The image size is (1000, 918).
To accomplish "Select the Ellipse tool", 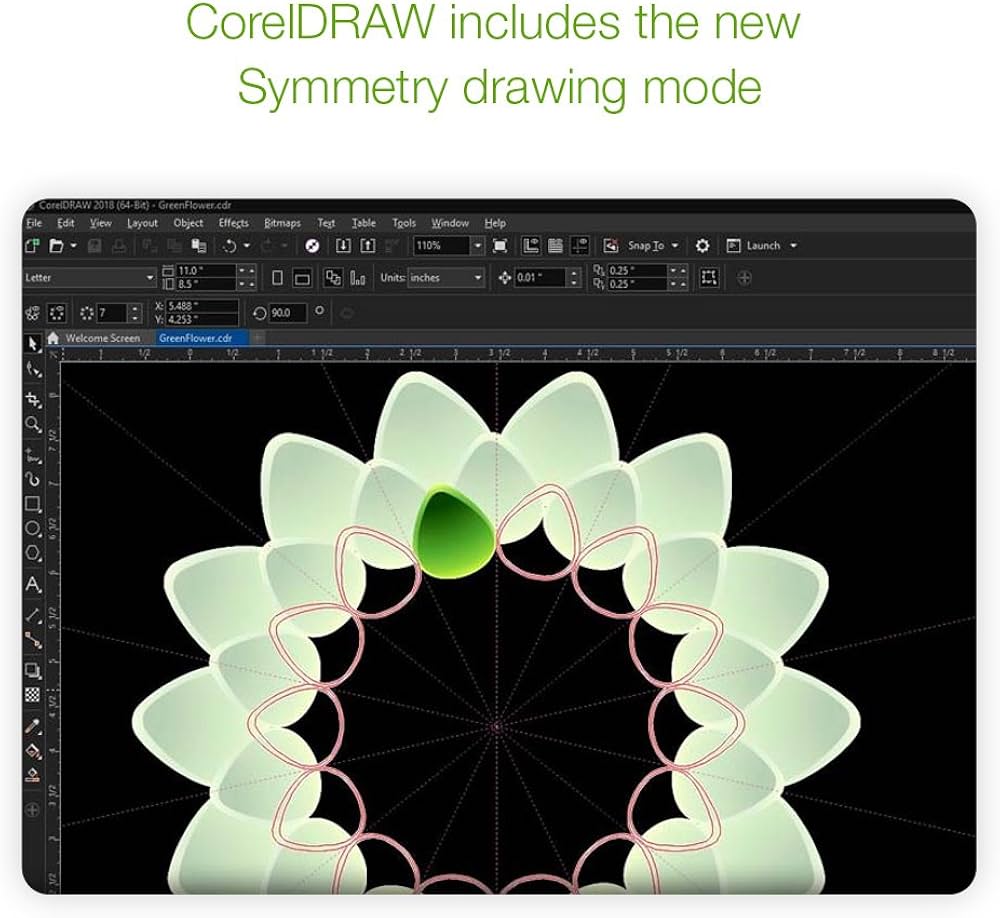I will point(33,529).
